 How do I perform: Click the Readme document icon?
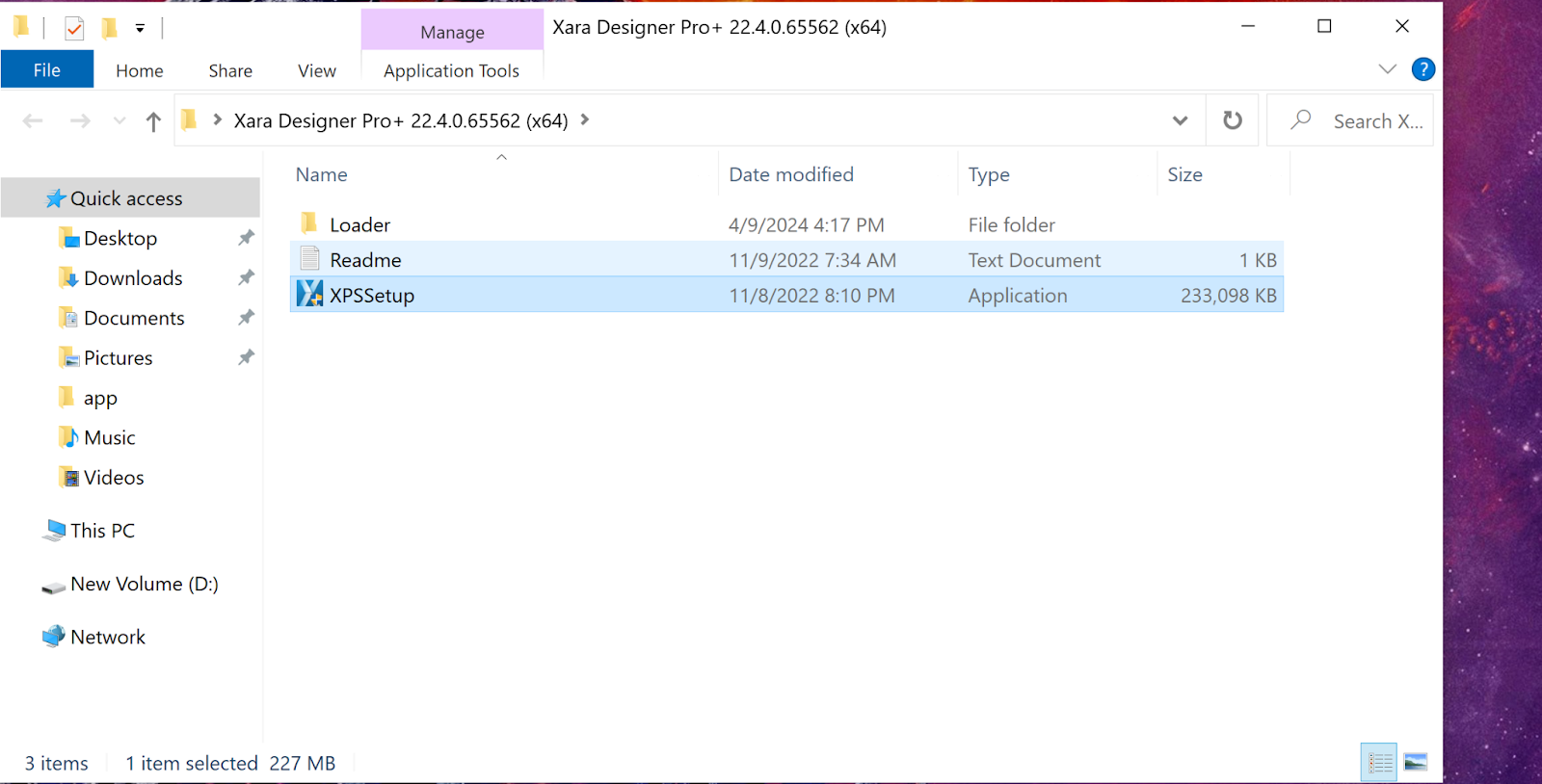point(309,258)
